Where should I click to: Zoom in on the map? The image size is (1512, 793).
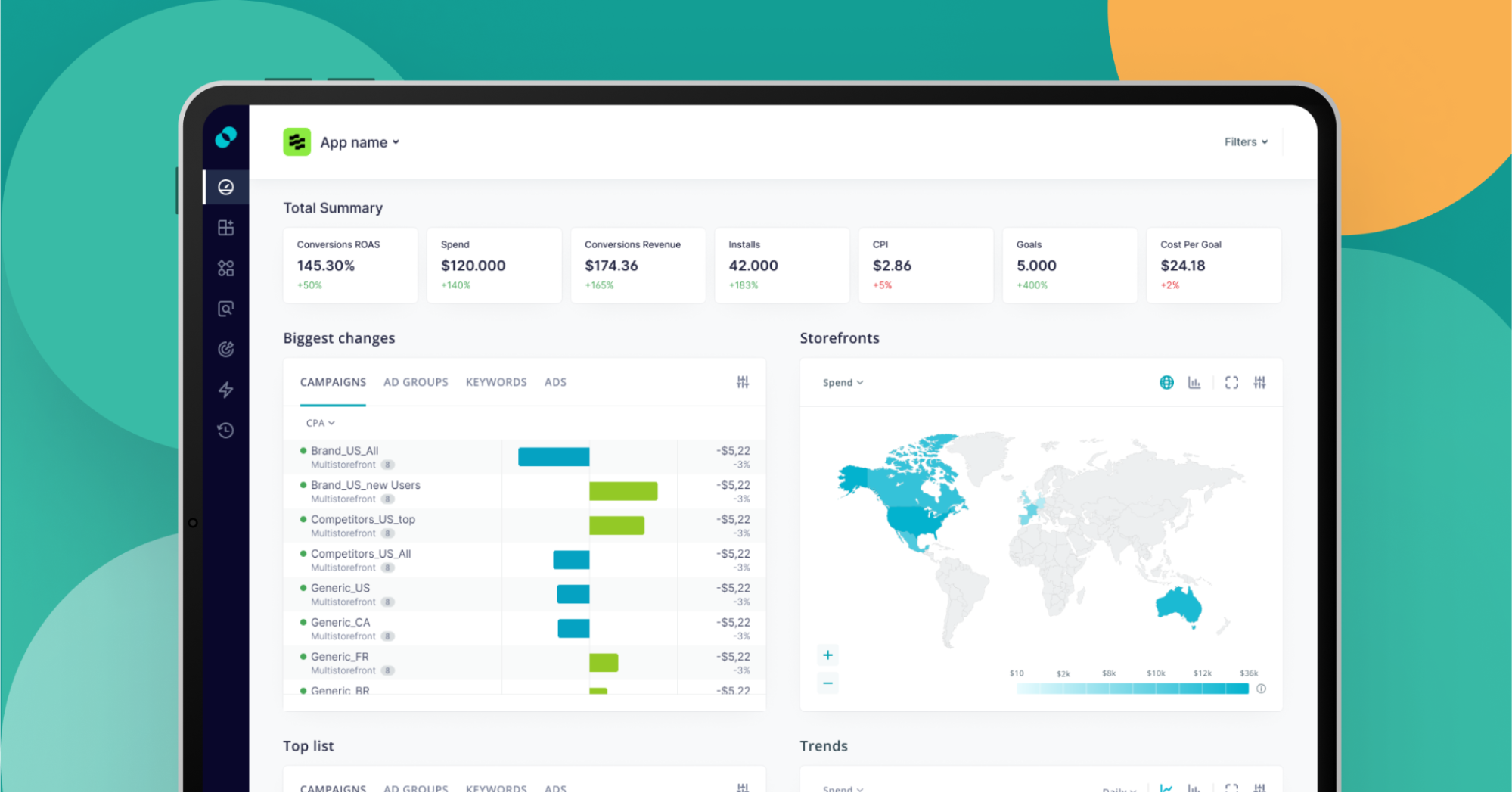click(827, 655)
